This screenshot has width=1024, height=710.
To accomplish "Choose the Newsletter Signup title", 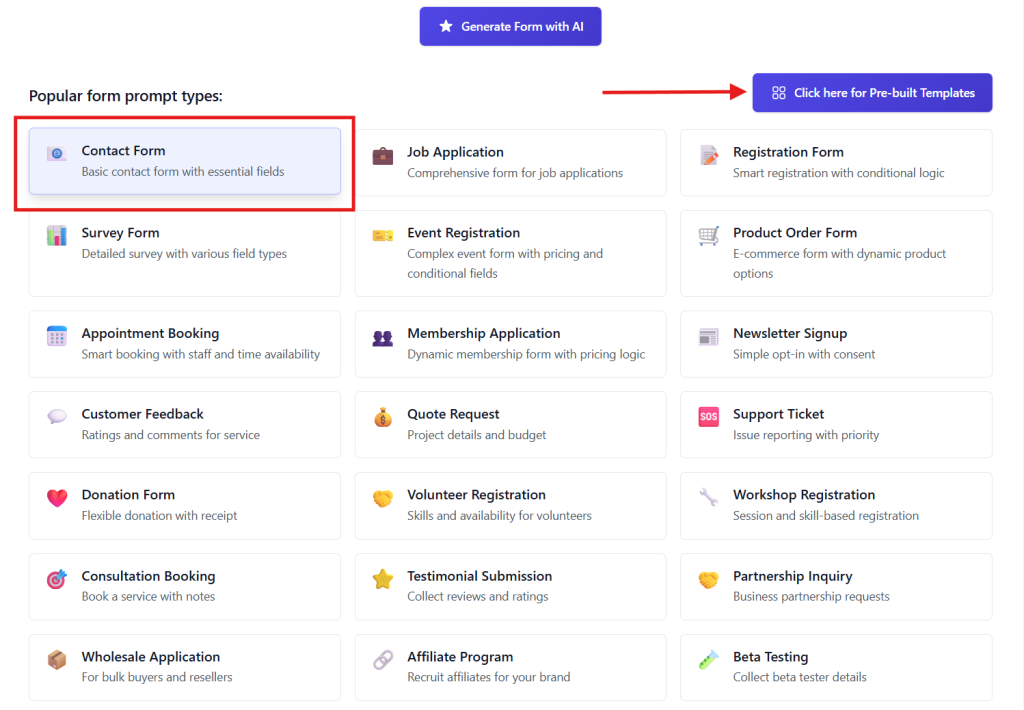I will (x=790, y=334).
